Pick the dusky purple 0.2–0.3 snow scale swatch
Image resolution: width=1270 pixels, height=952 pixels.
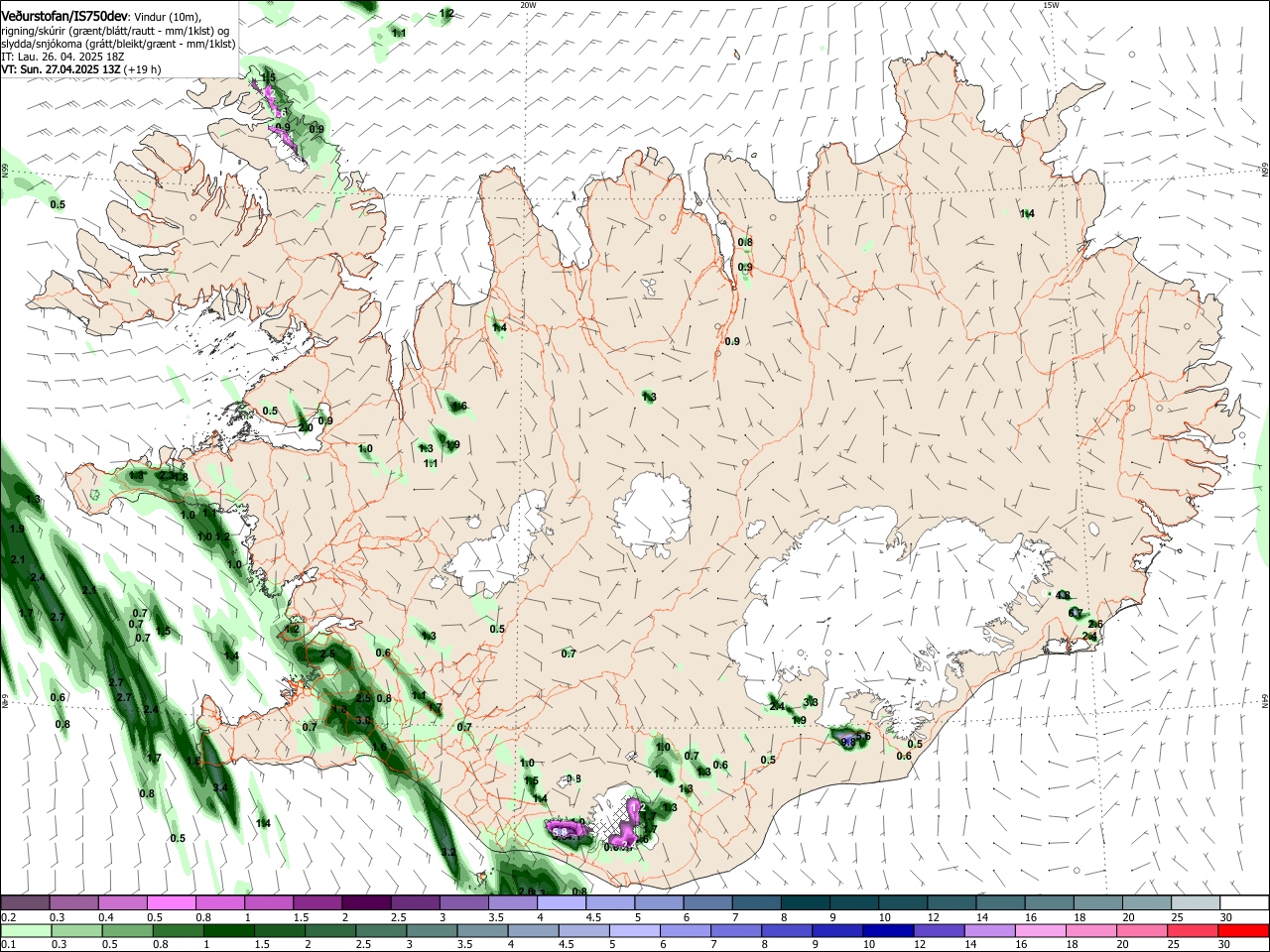[x=25, y=902]
